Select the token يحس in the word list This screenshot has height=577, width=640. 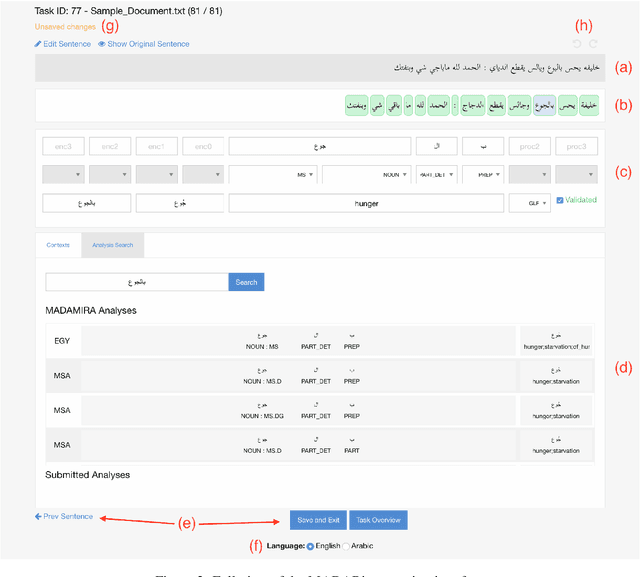pos(567,106)
